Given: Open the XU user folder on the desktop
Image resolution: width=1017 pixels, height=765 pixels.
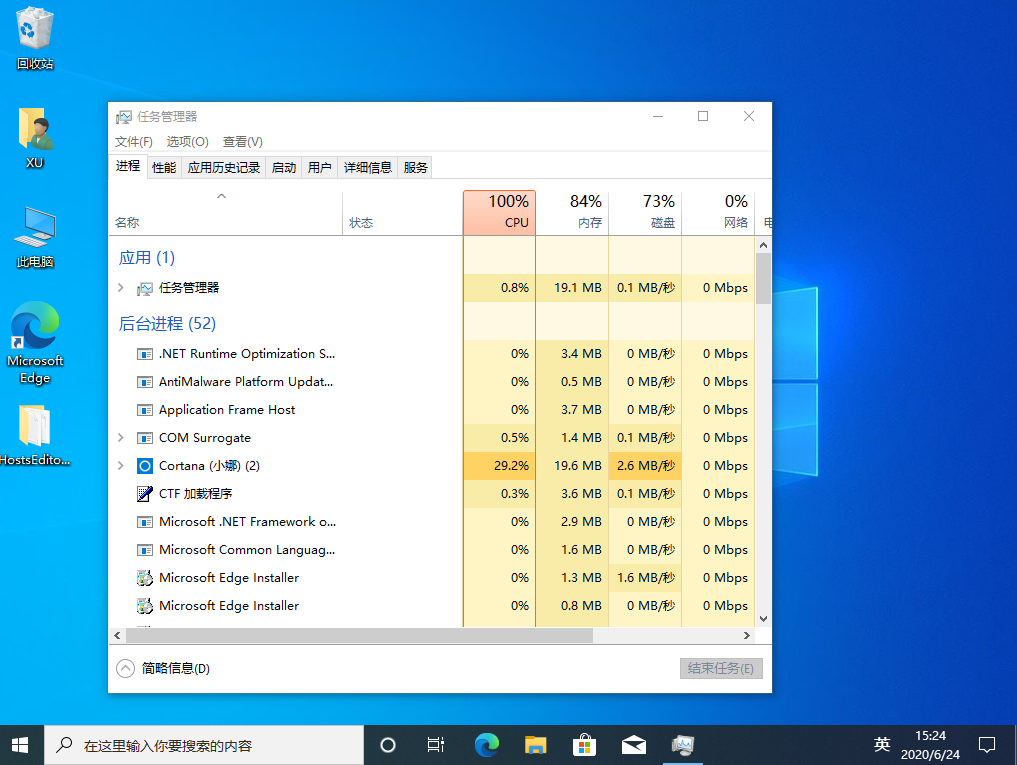Looking at the screenshot, I should pos(33,128).
